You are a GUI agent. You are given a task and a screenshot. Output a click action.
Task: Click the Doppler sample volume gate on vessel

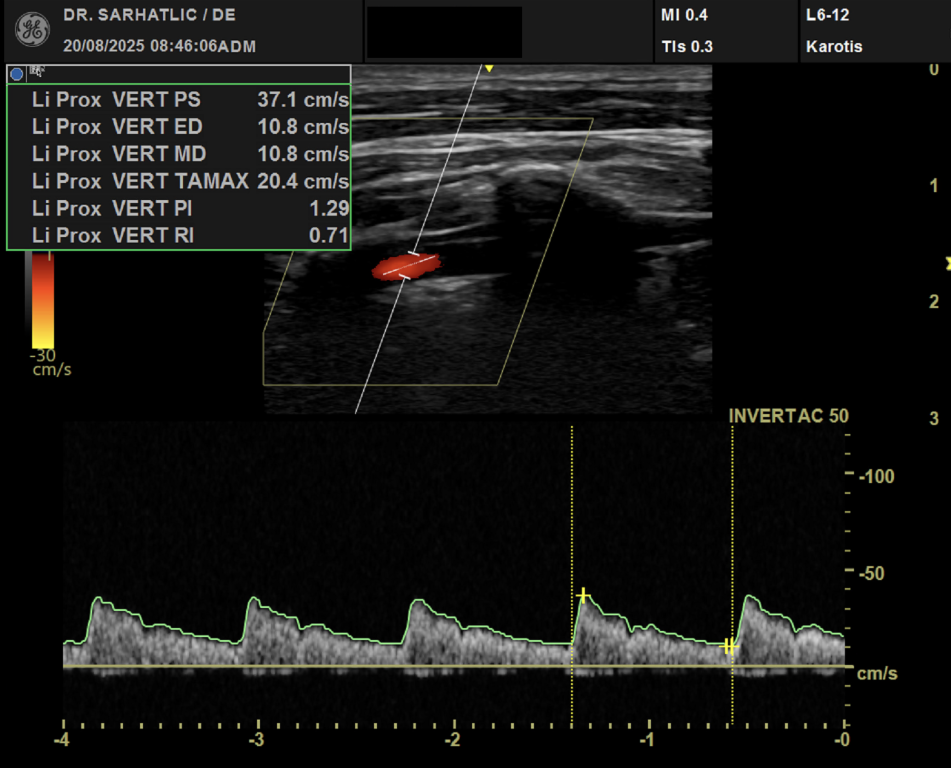(x=410, y=267)
